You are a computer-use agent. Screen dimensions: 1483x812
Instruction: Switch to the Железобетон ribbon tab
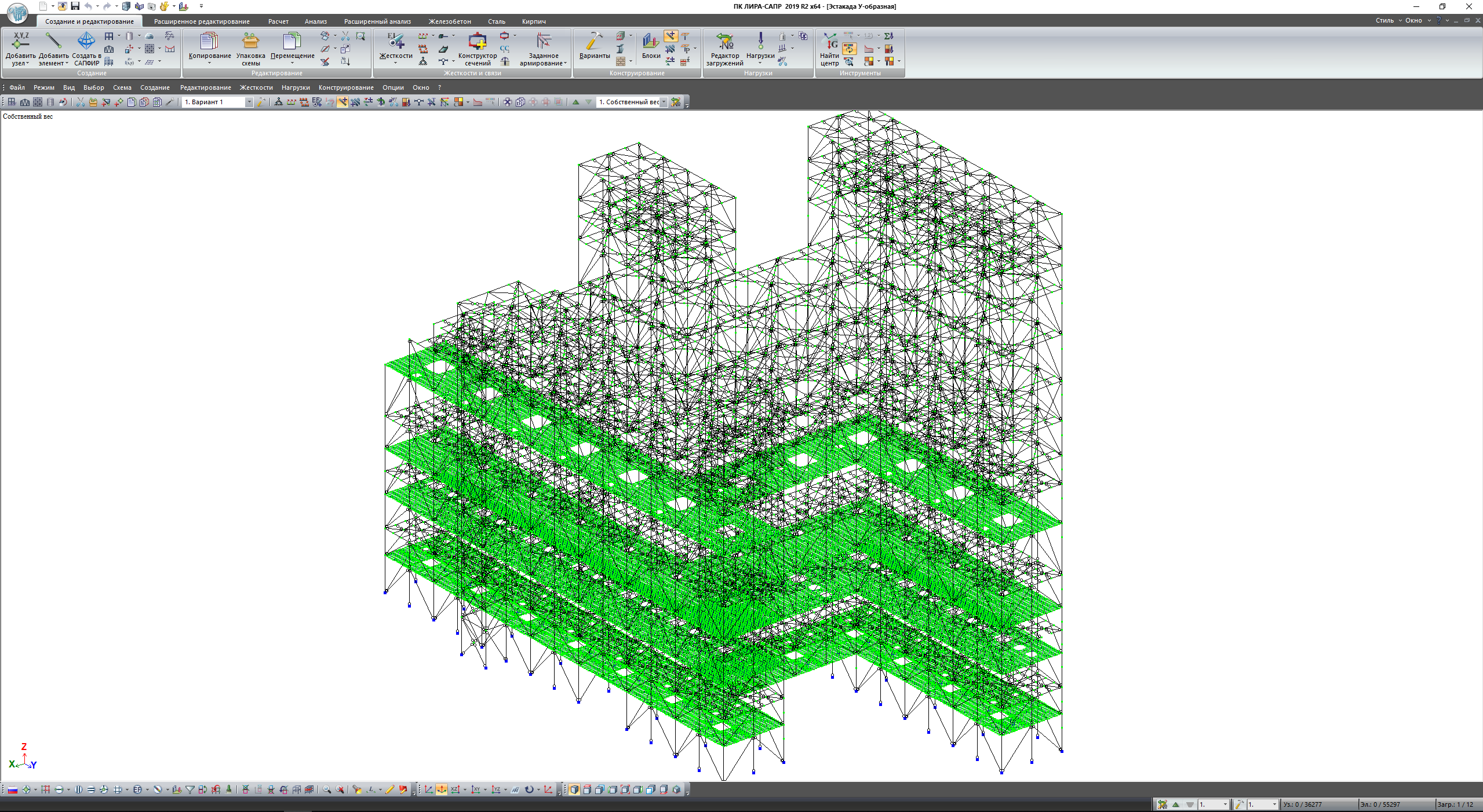tap(449, 21)
